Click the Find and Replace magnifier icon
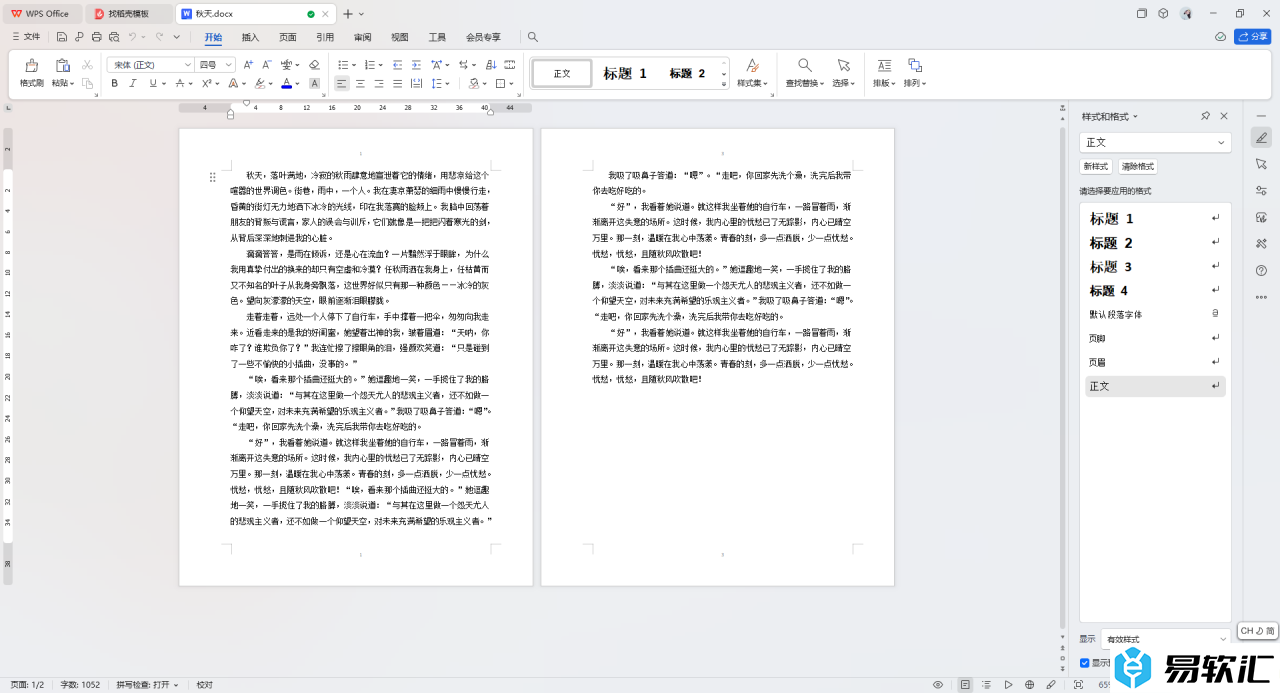 coord(804,65)
